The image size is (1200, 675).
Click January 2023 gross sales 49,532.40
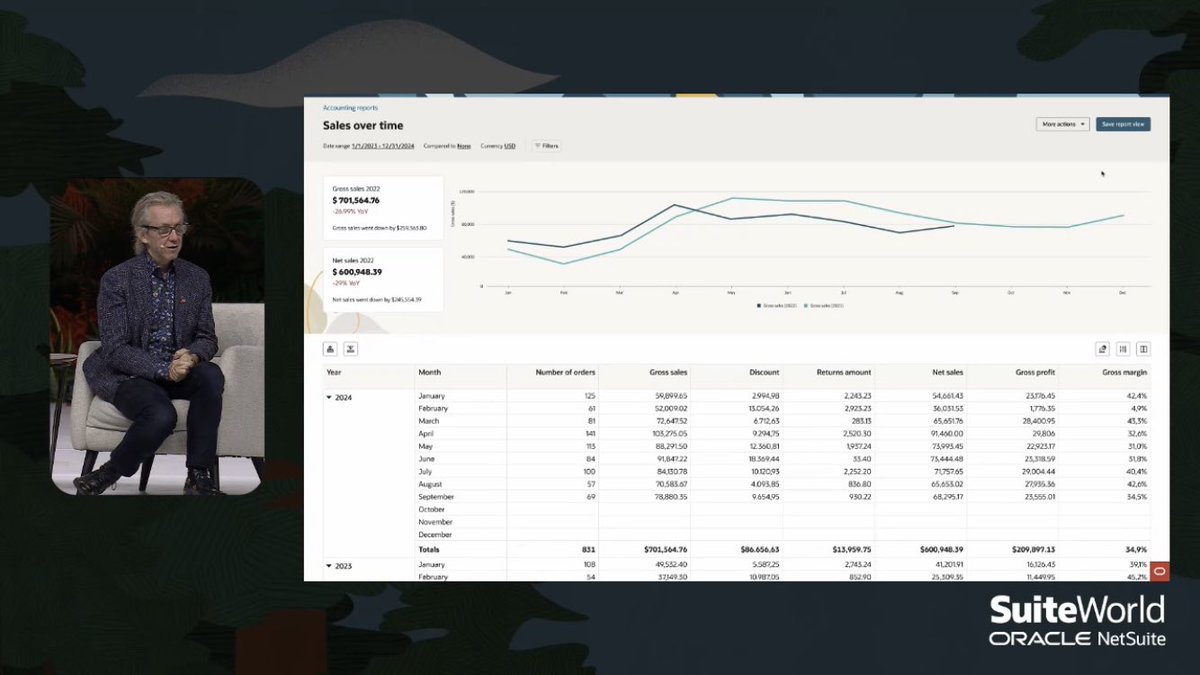coord(669,565)
